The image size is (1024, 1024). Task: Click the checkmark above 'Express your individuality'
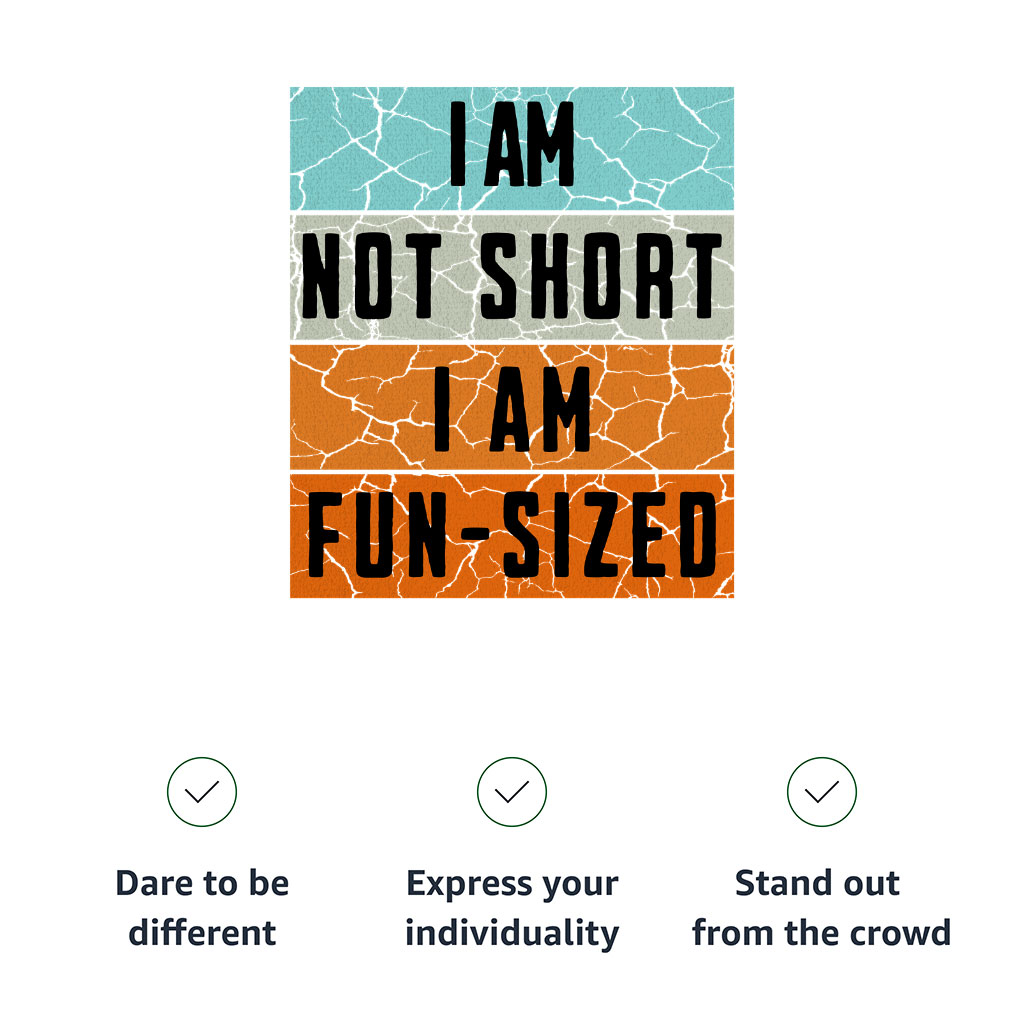point(511,792)
